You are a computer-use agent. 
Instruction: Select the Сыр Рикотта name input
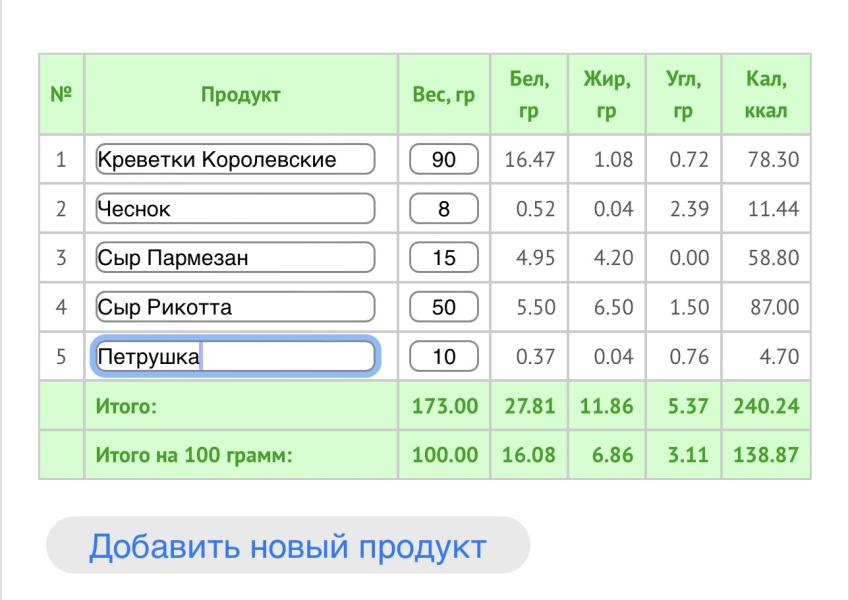tap(236, 308)
